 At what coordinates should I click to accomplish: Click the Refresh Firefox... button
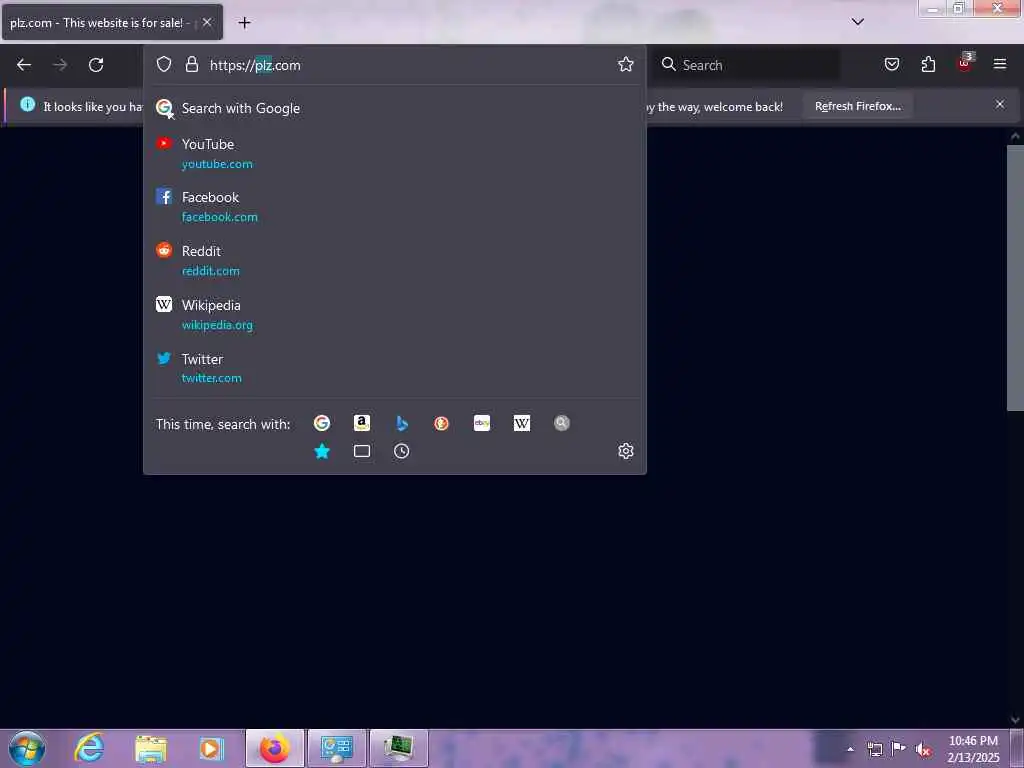(x=857, y=106)
